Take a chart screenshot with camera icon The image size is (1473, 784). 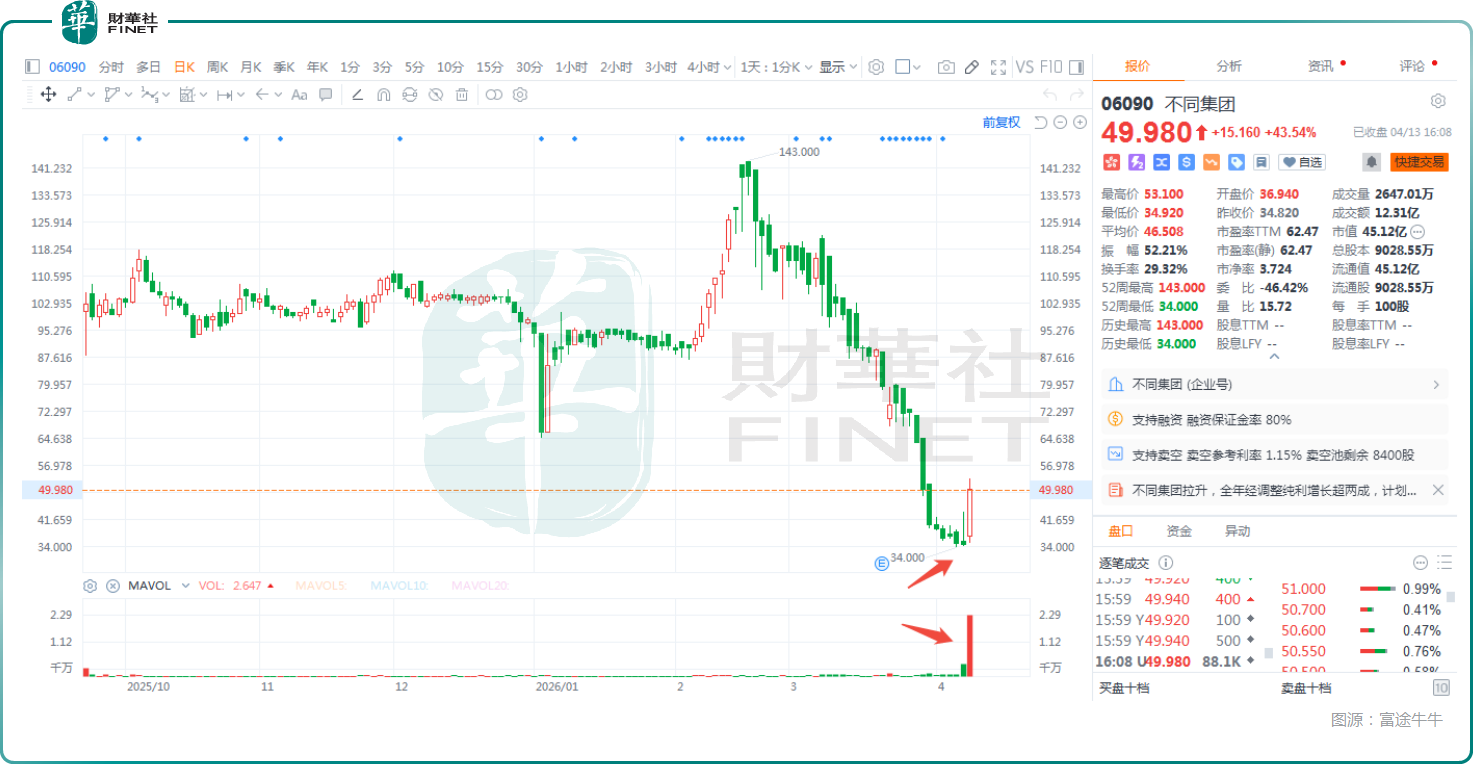[x=945, y=67]
